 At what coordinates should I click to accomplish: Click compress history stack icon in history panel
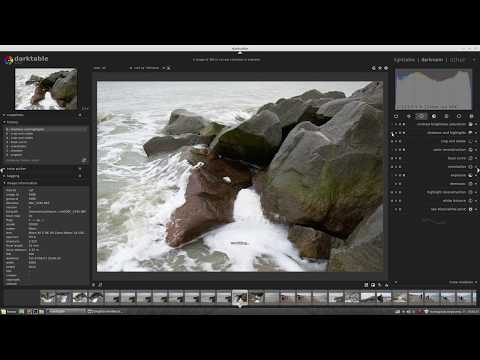(84, 160)
